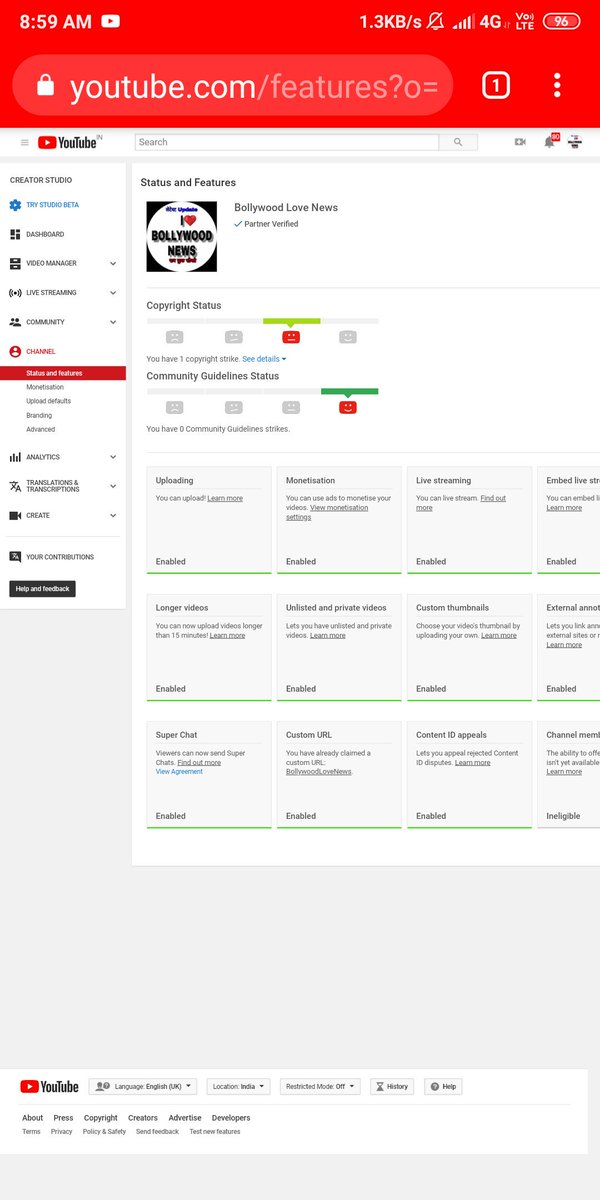Tap the browser address bar URL
600x1200 pixels.
click(254, 87)
